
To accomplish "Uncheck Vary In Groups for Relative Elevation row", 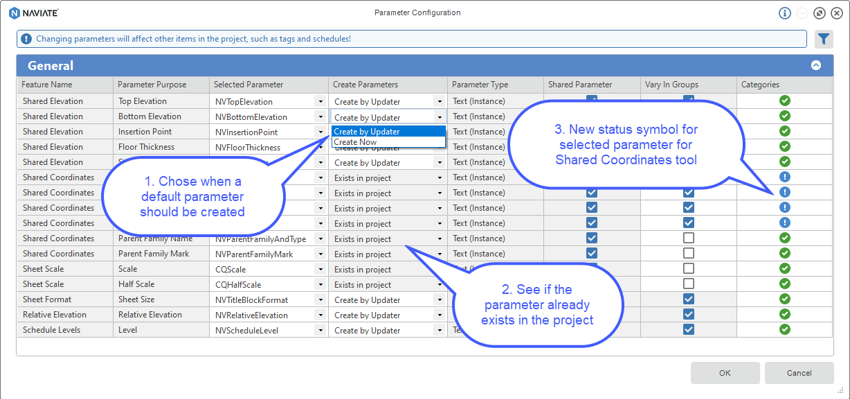I will pyautogui.click(x=688, y=314).
